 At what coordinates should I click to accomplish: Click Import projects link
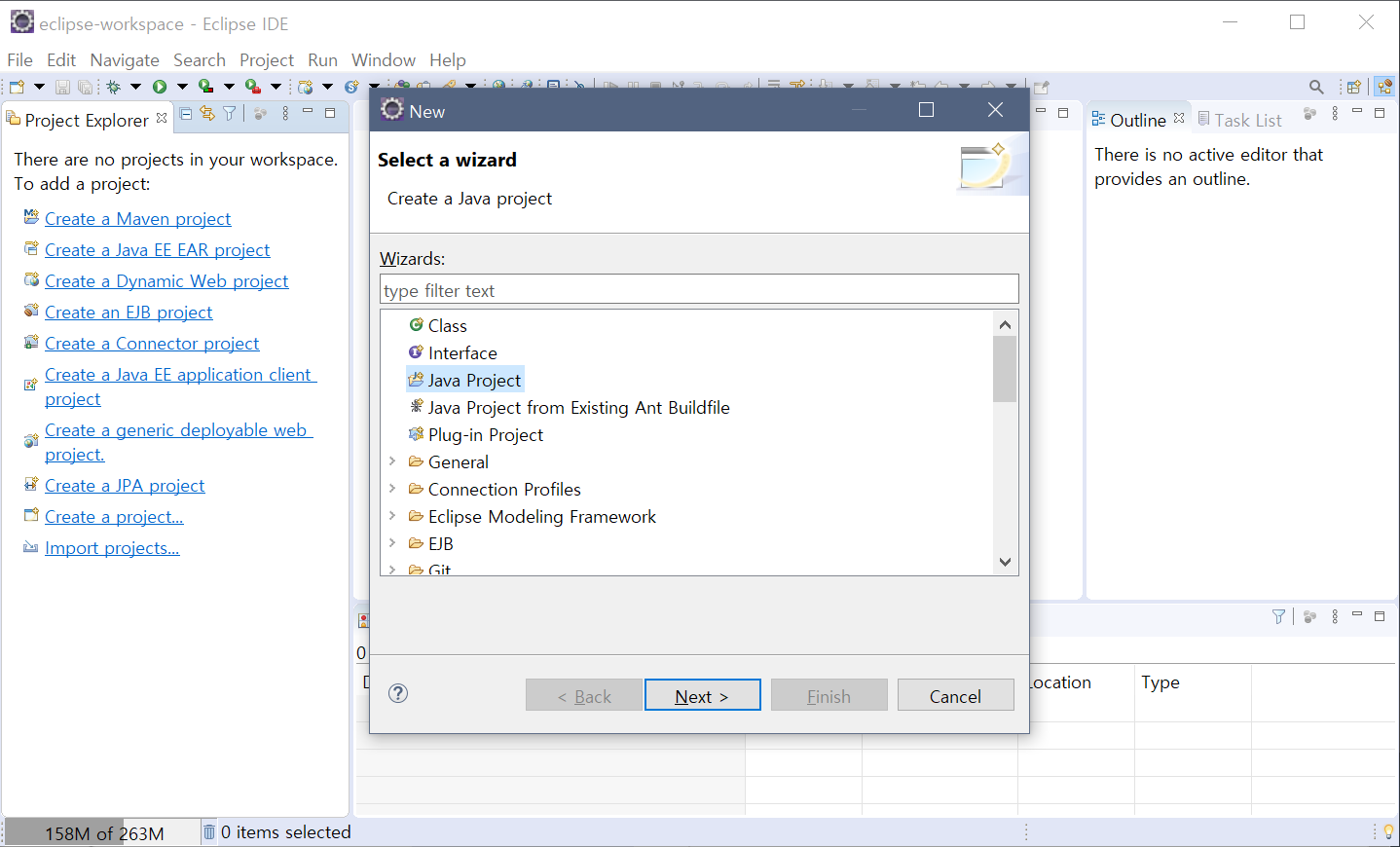click(112, 548)
